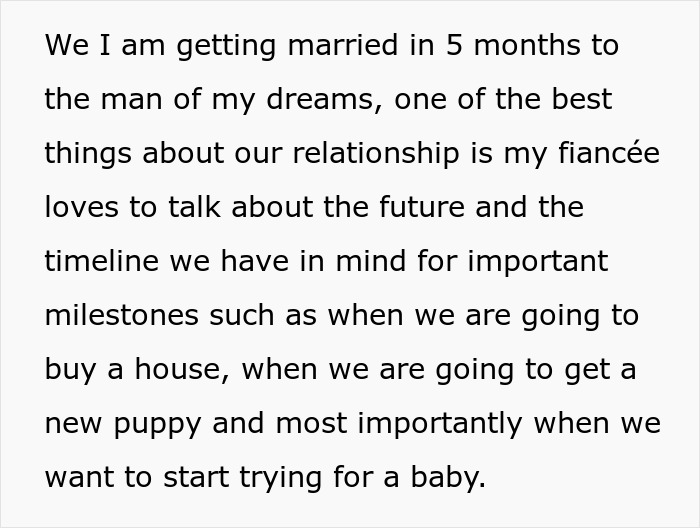Click the word "best"
This screenshot has width=700, height=528.
pos(580,100)
